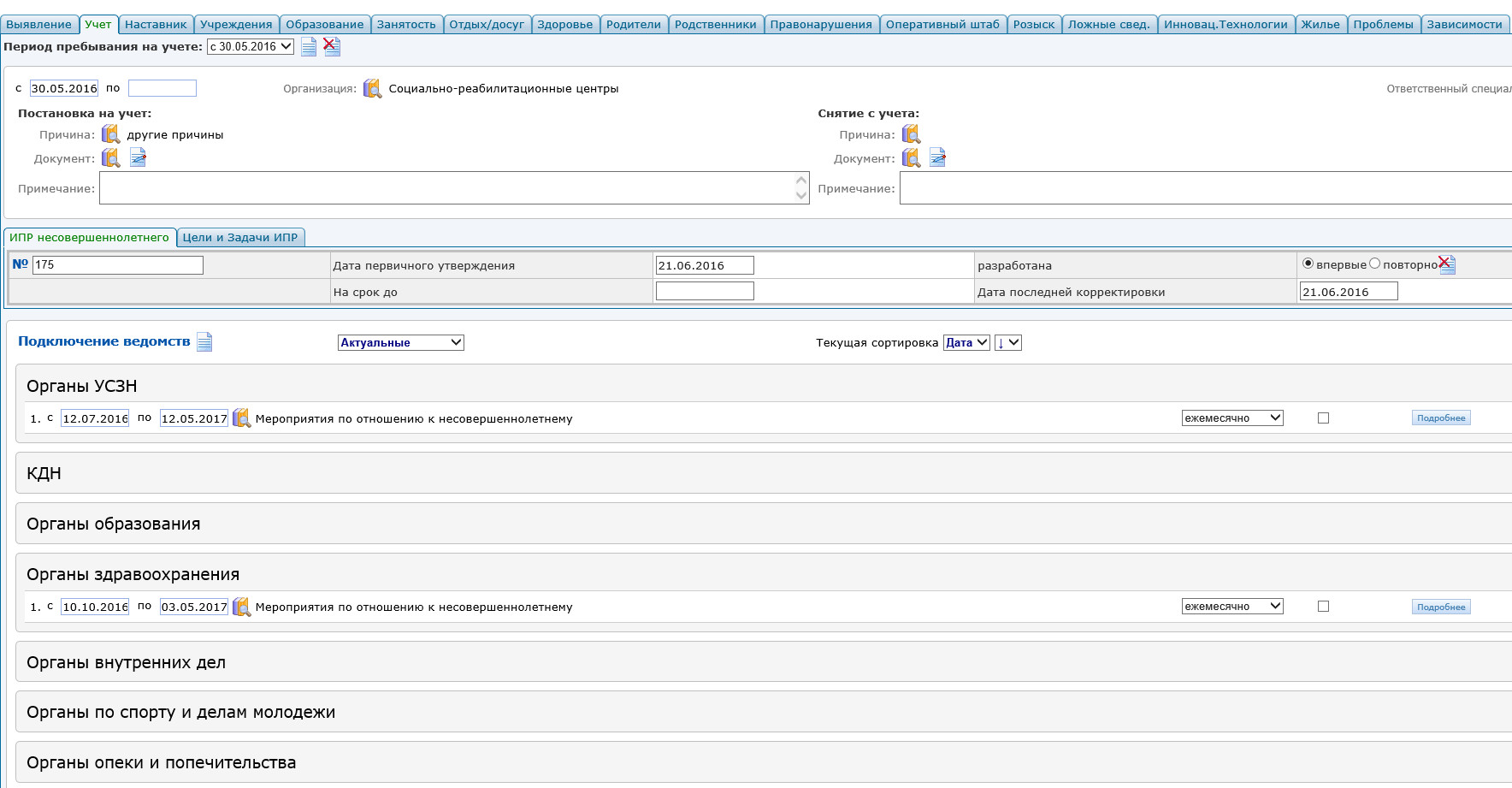The image size is (1512, 788).
Task: Open Образование tab
Action: (325, 24)
